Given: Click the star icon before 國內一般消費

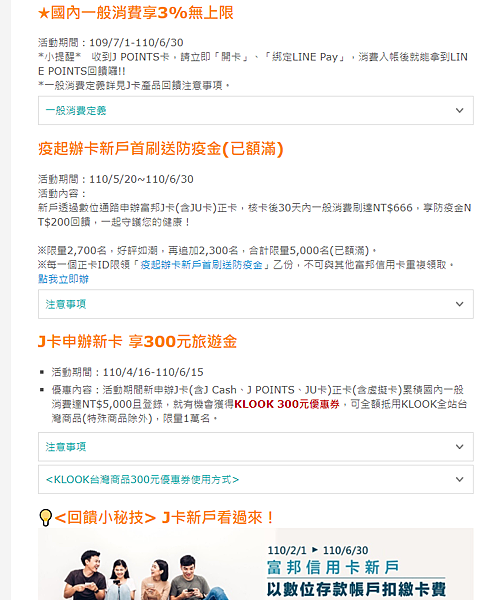Looking at the screenshot, I should pyautogui.click(x=44, y=13).
